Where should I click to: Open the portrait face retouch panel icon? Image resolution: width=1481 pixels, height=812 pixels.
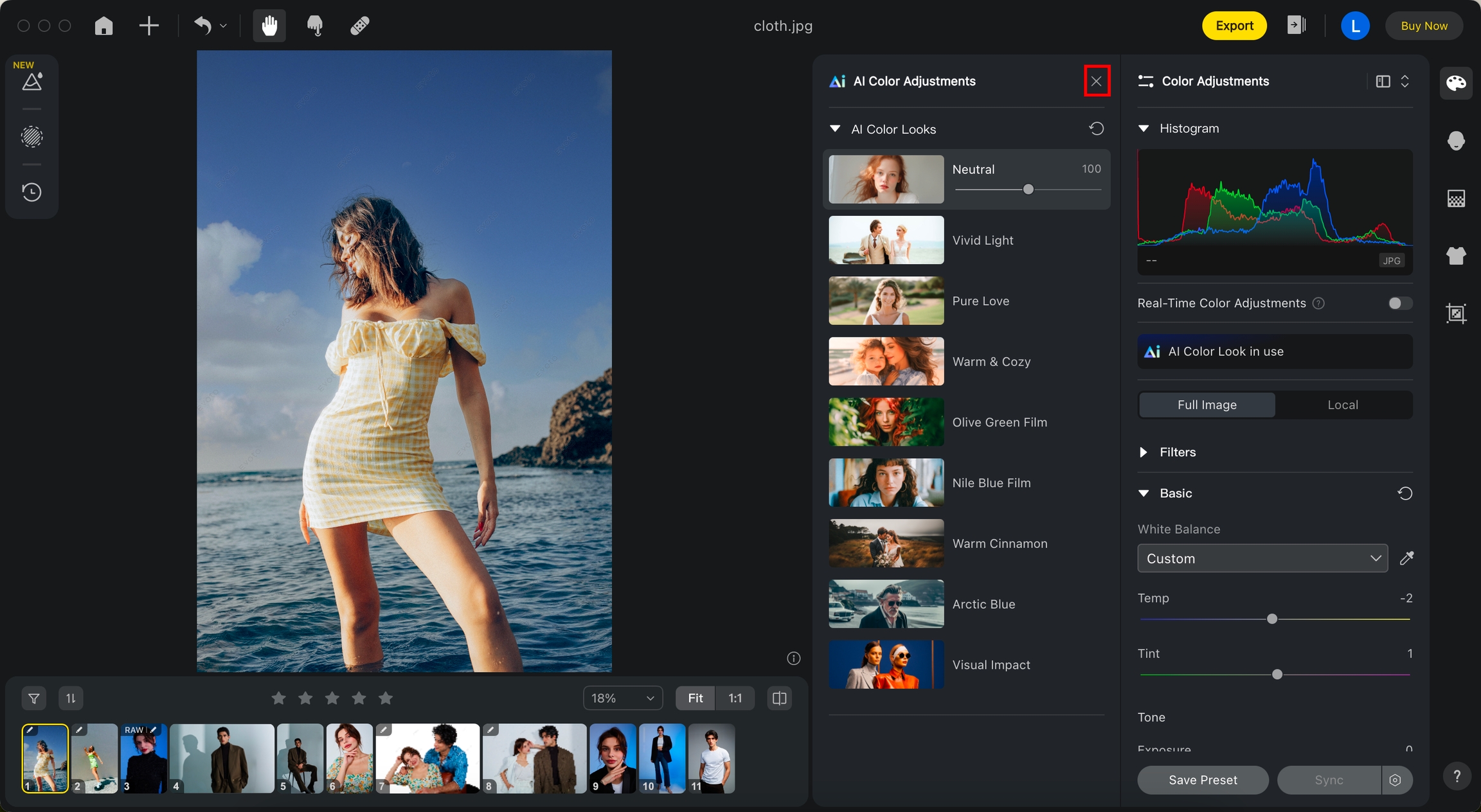point(1456,140)
